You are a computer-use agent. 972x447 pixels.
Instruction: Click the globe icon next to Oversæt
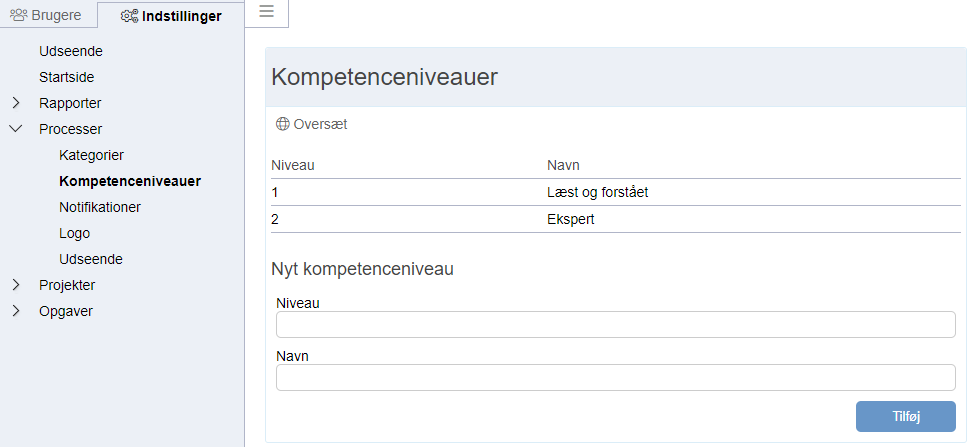point(283,124)
